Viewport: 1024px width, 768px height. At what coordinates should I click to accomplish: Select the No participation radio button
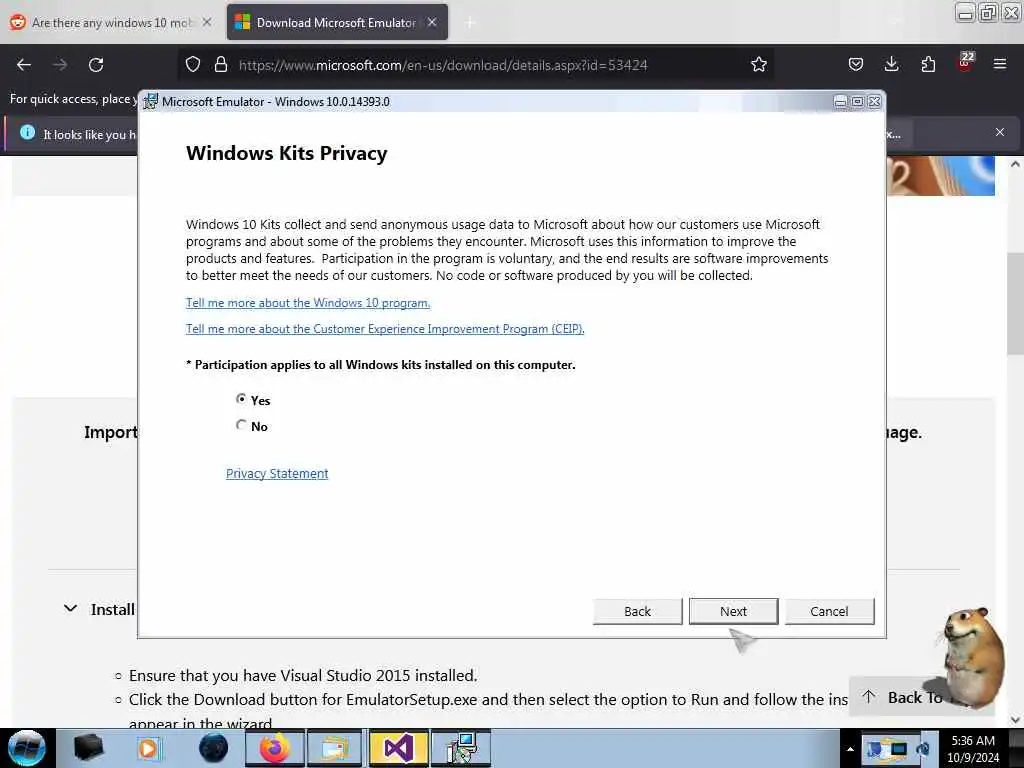pyautogui.click(x=242, y=425)
